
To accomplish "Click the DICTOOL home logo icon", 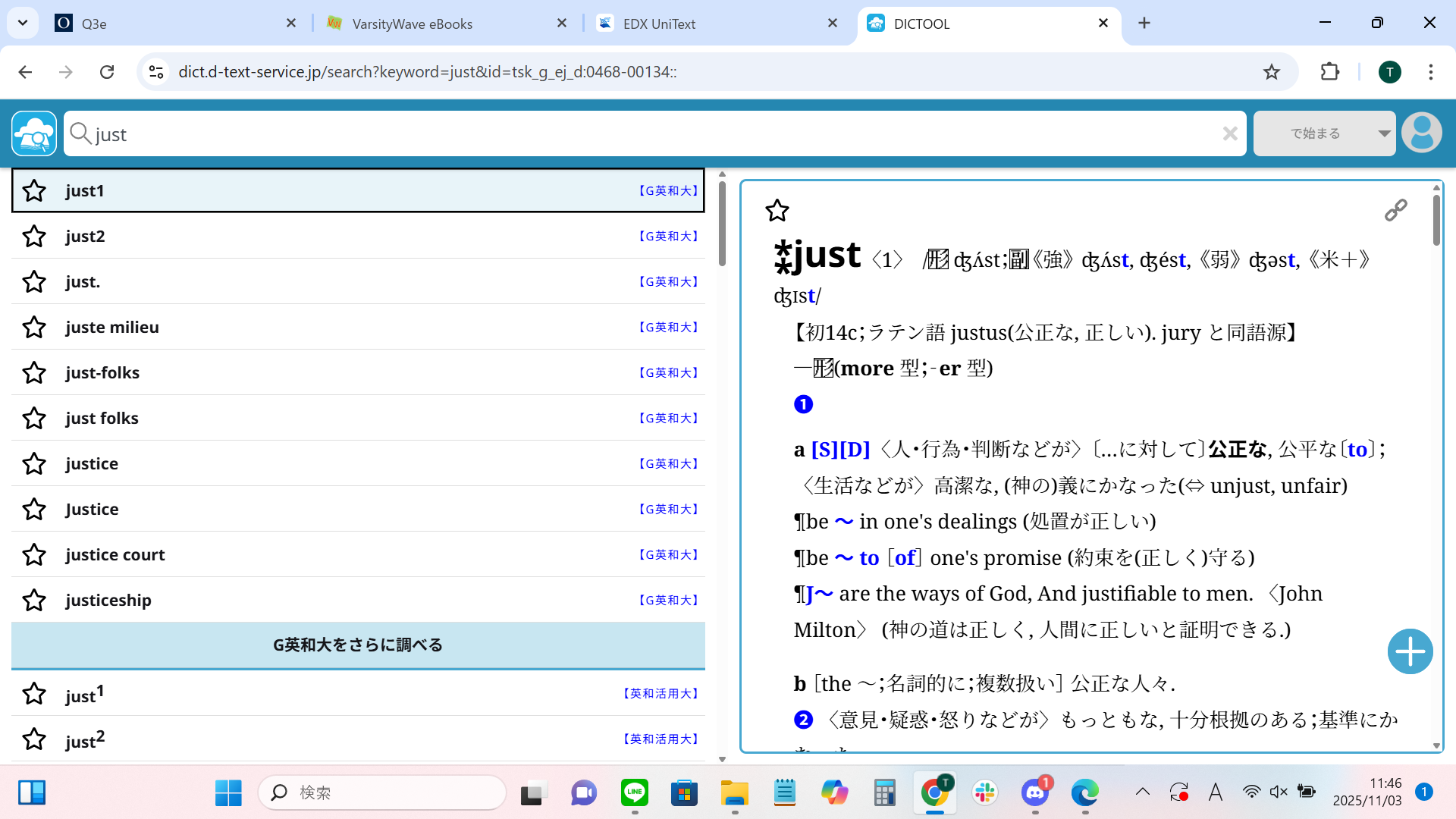I will tap(33, 133).
